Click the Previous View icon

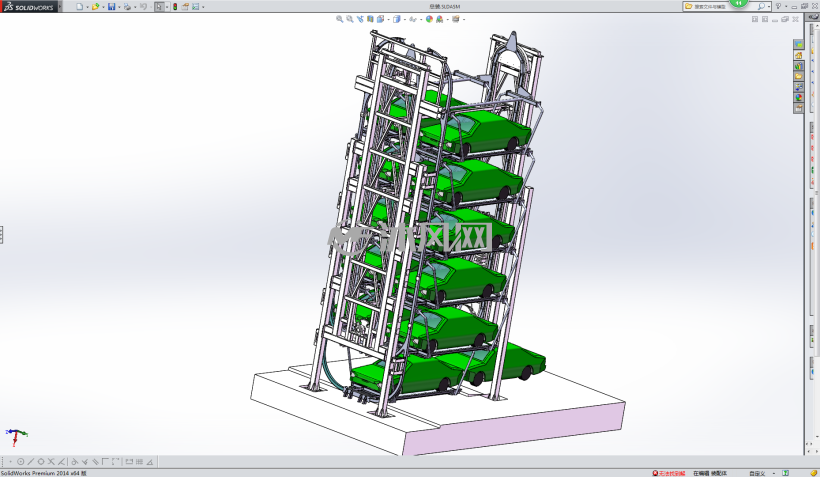pos(360,19)
